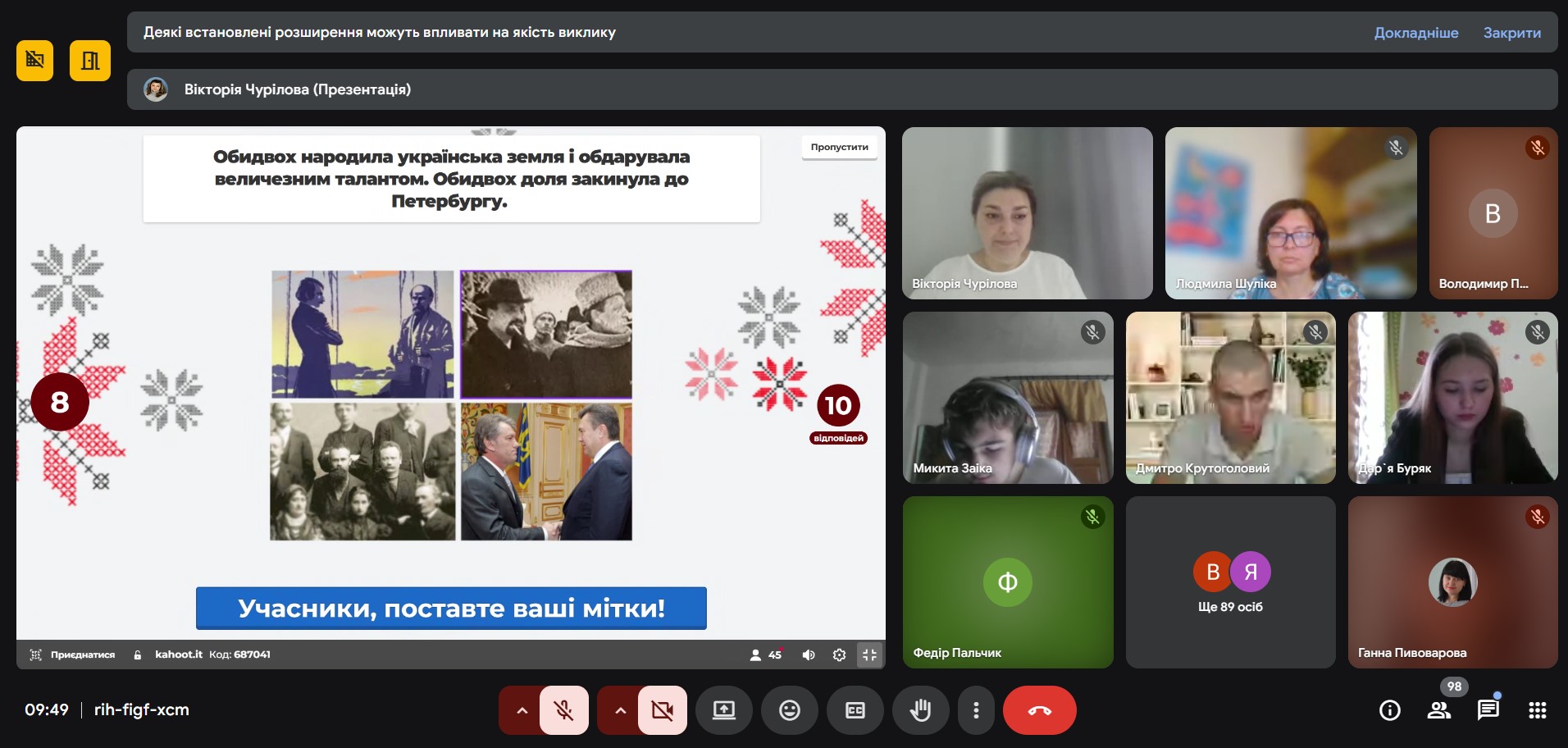Click muted mic icon on Людмила Шуліка tile
Image resolution: width=1568 pixels, height=748 pixels.
coord(1396,148)
